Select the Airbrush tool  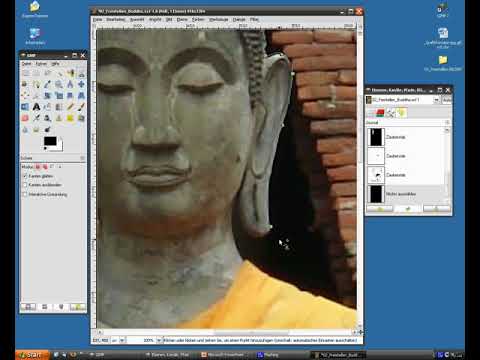coord(36,118)
